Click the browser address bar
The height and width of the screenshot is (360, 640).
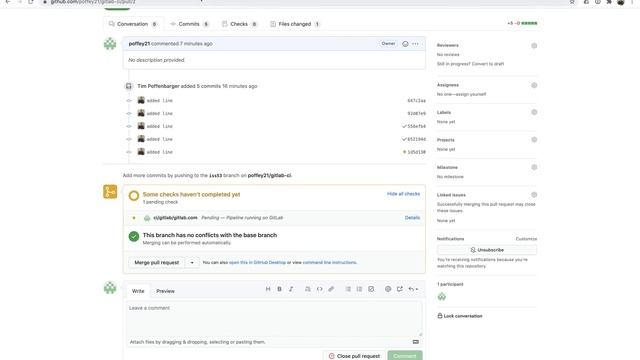pos(306,2)
